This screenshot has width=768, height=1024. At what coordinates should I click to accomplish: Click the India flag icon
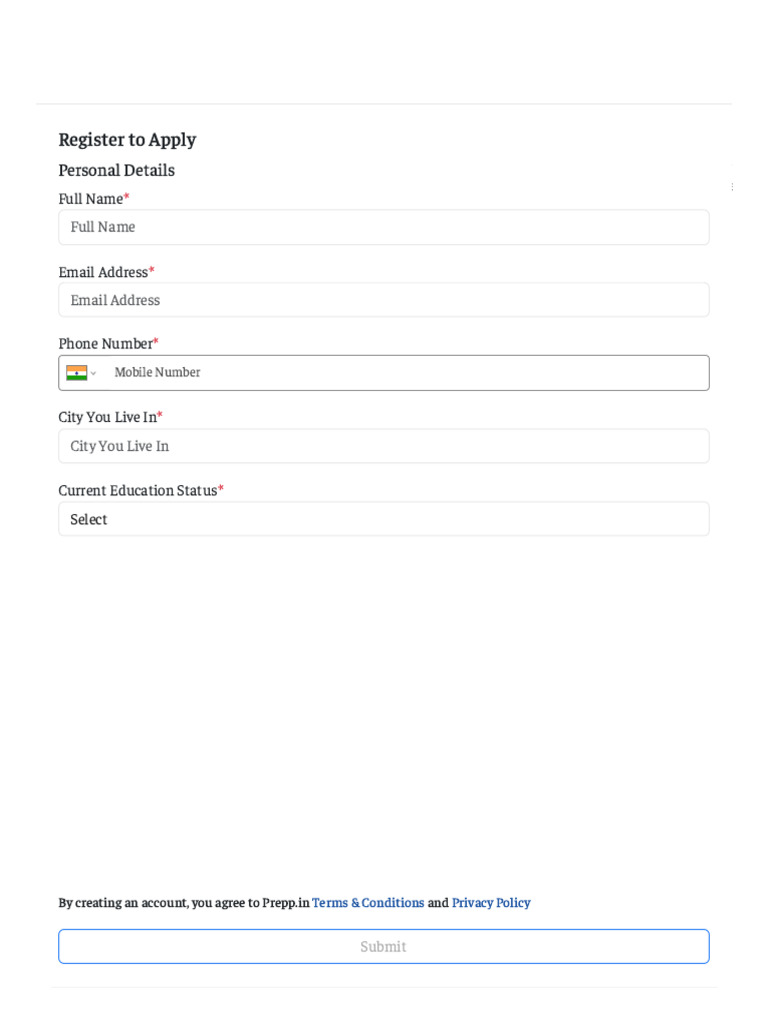[76, 373]
